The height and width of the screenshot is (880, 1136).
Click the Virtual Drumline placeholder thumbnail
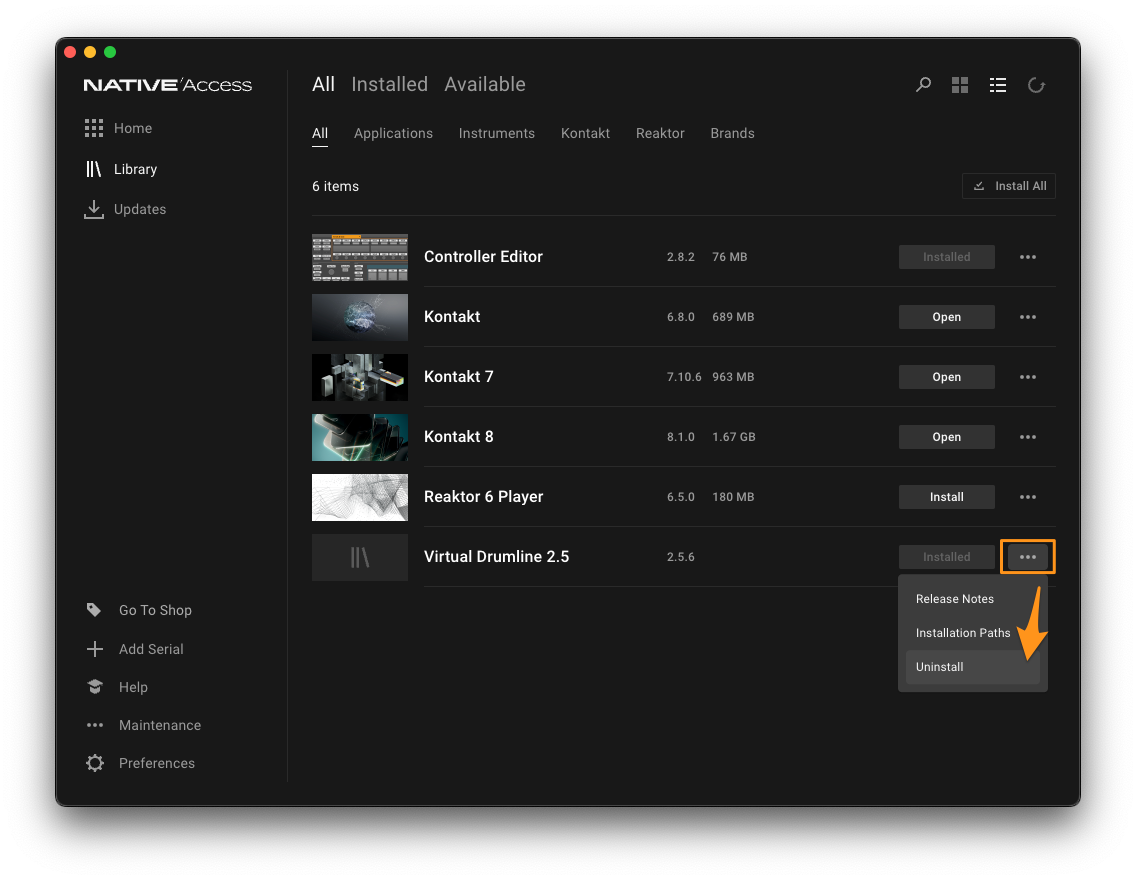pos(360,557)
